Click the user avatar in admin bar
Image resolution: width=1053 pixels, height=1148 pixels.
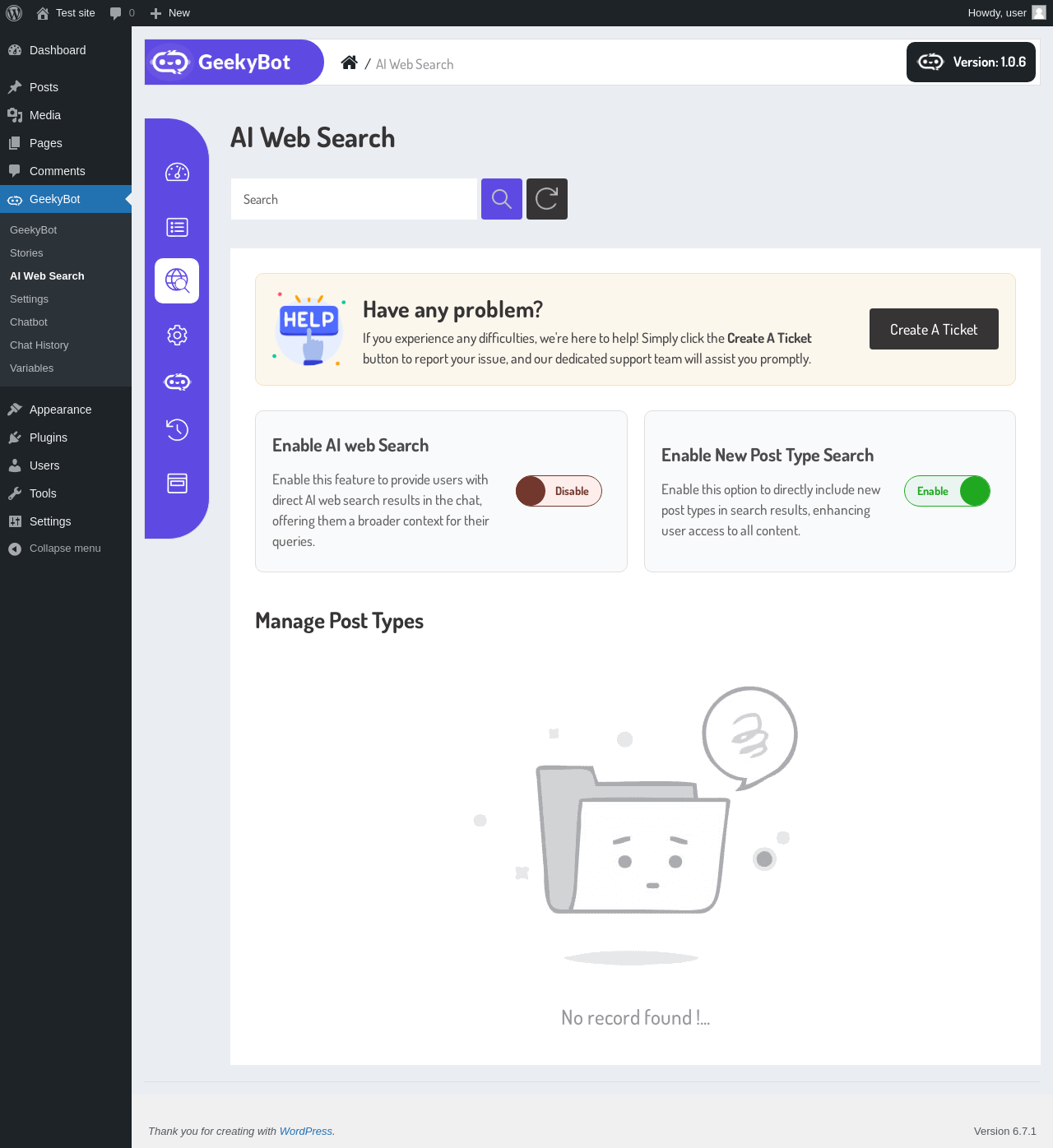tap(1039, 12)
